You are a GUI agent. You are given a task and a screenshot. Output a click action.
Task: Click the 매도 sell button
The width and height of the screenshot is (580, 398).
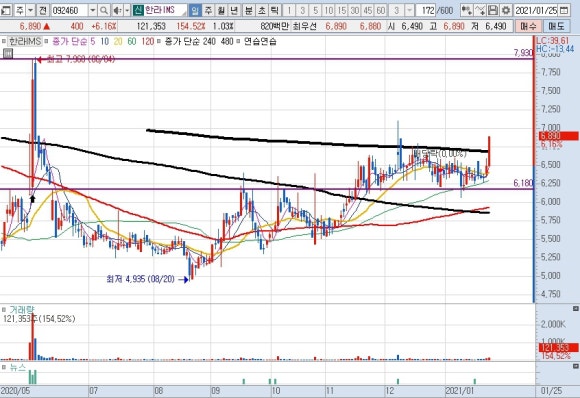click(x=556, y=26)
